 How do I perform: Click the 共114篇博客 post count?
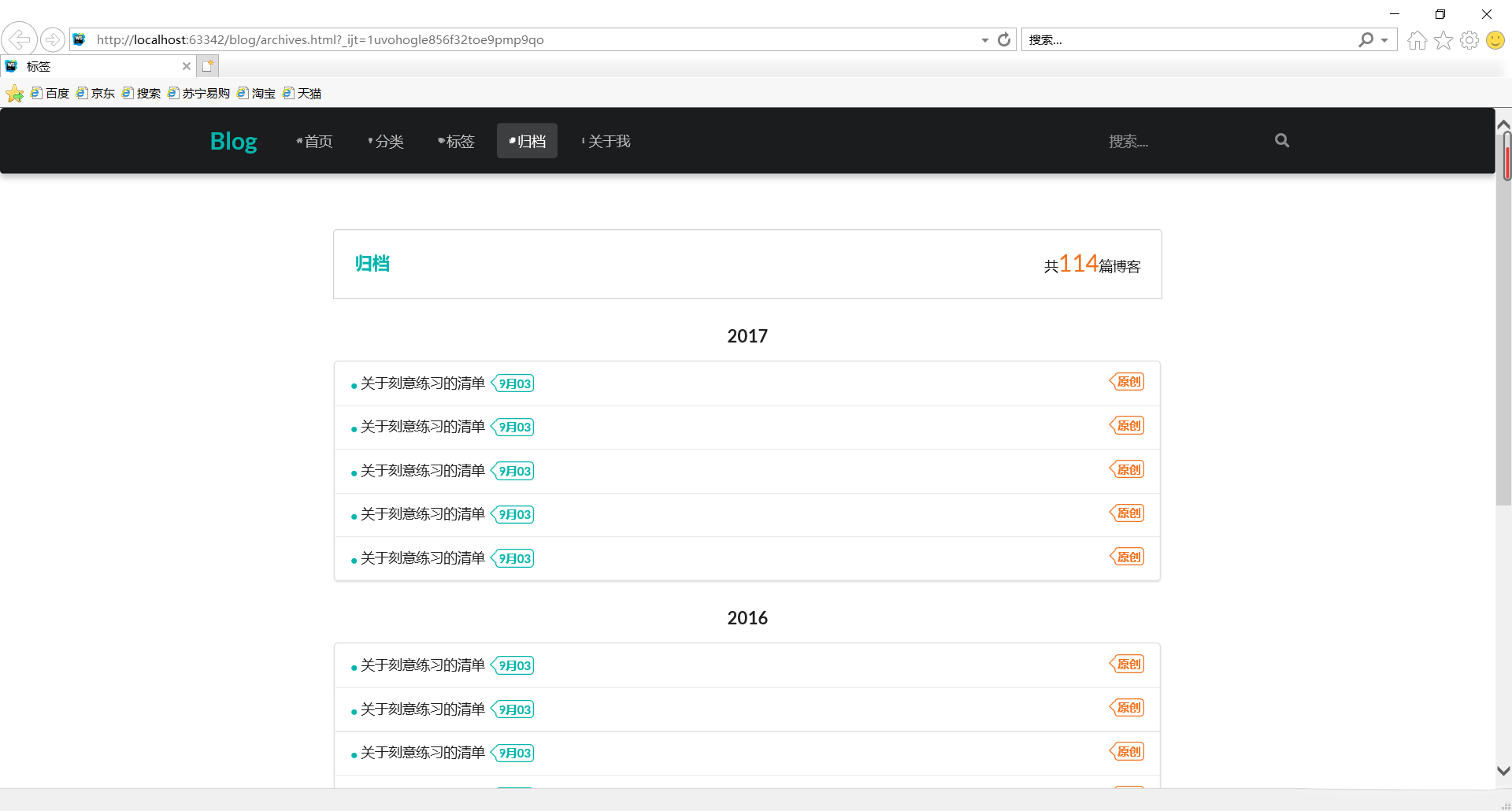click(1092, 265)
